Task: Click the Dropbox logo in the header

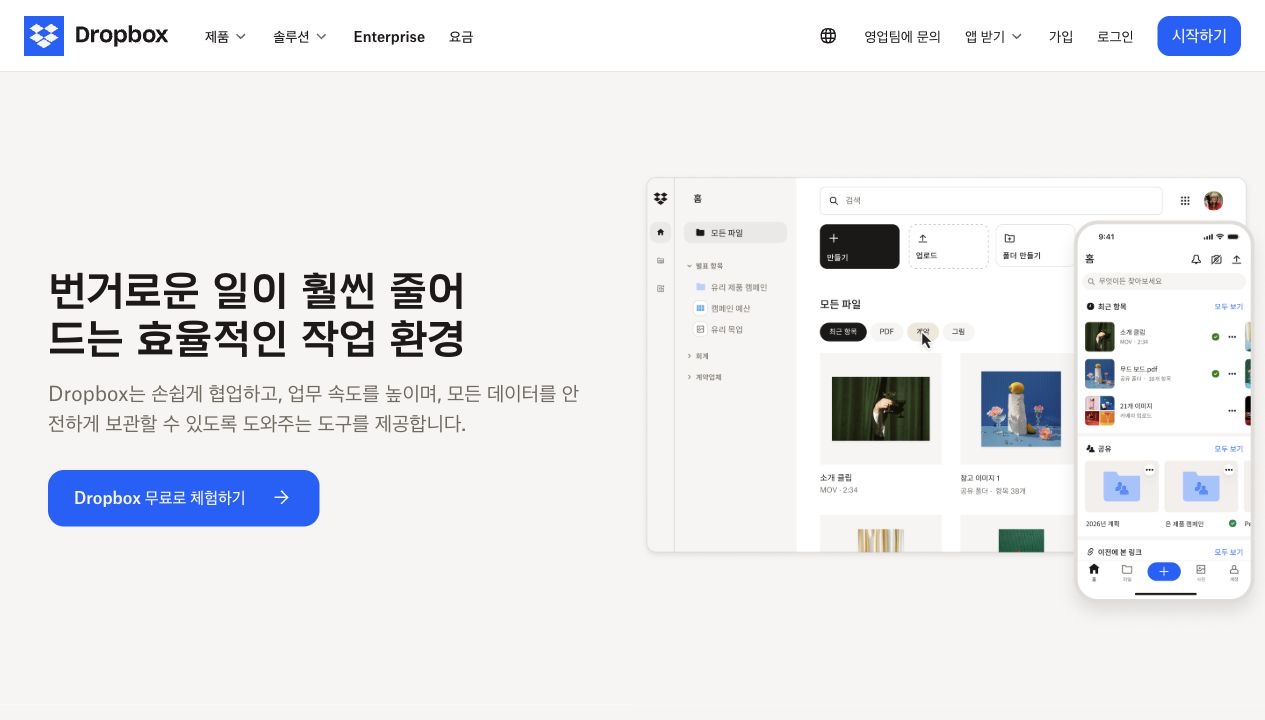Action: click(96, 36)
